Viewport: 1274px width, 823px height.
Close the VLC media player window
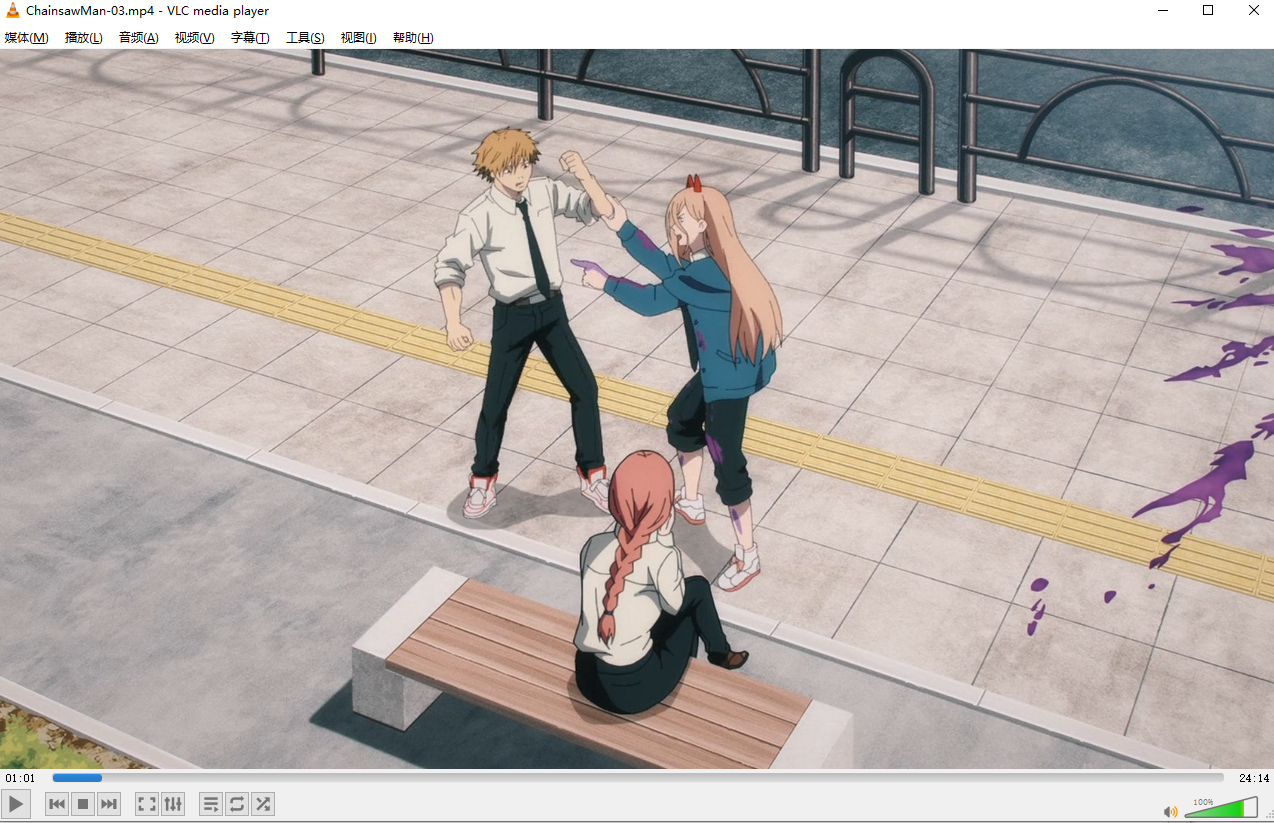pos(1253,10)
